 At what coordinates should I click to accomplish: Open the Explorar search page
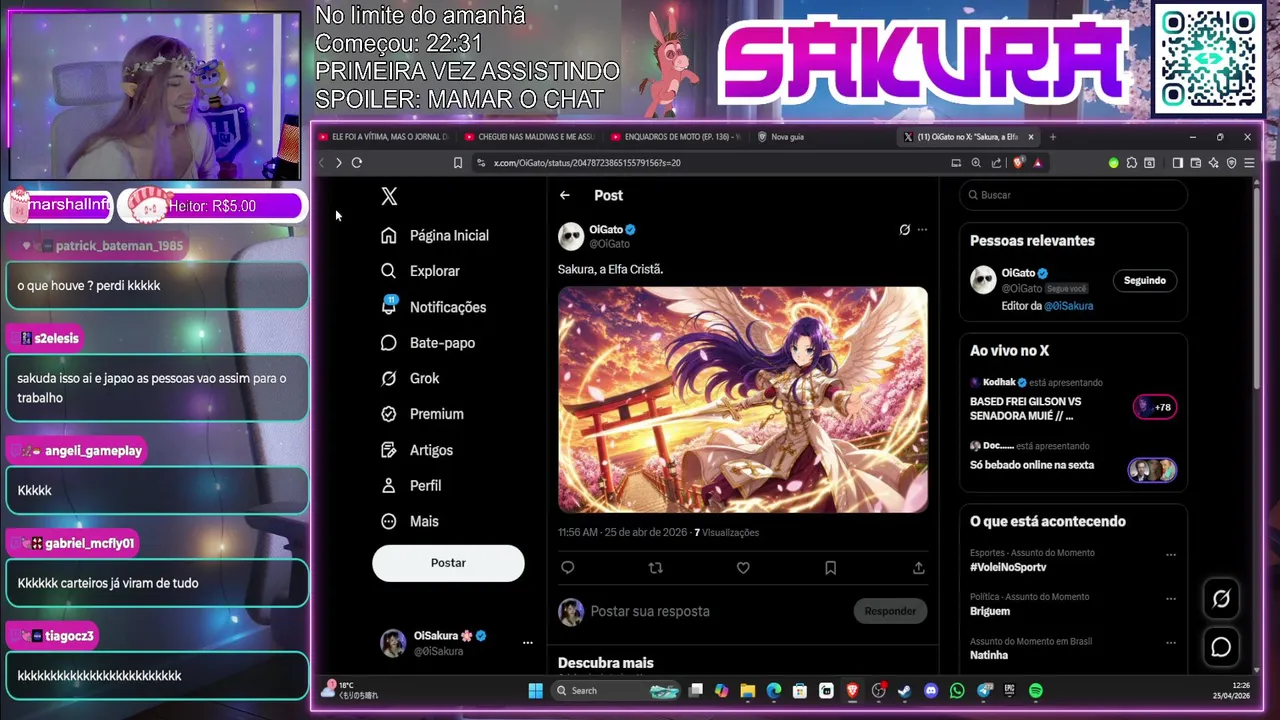pyautogui.click(x=420, y=271)
